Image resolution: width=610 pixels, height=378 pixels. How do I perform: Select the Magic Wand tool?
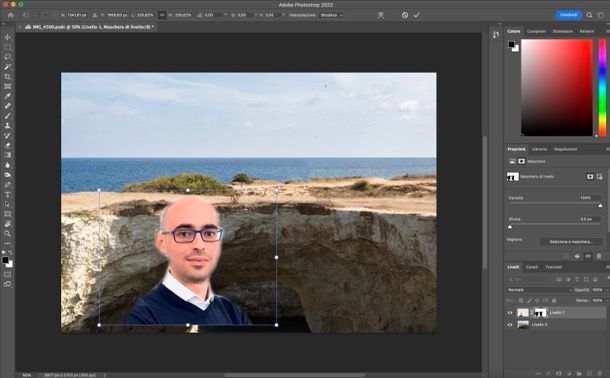tap(7, 66)
